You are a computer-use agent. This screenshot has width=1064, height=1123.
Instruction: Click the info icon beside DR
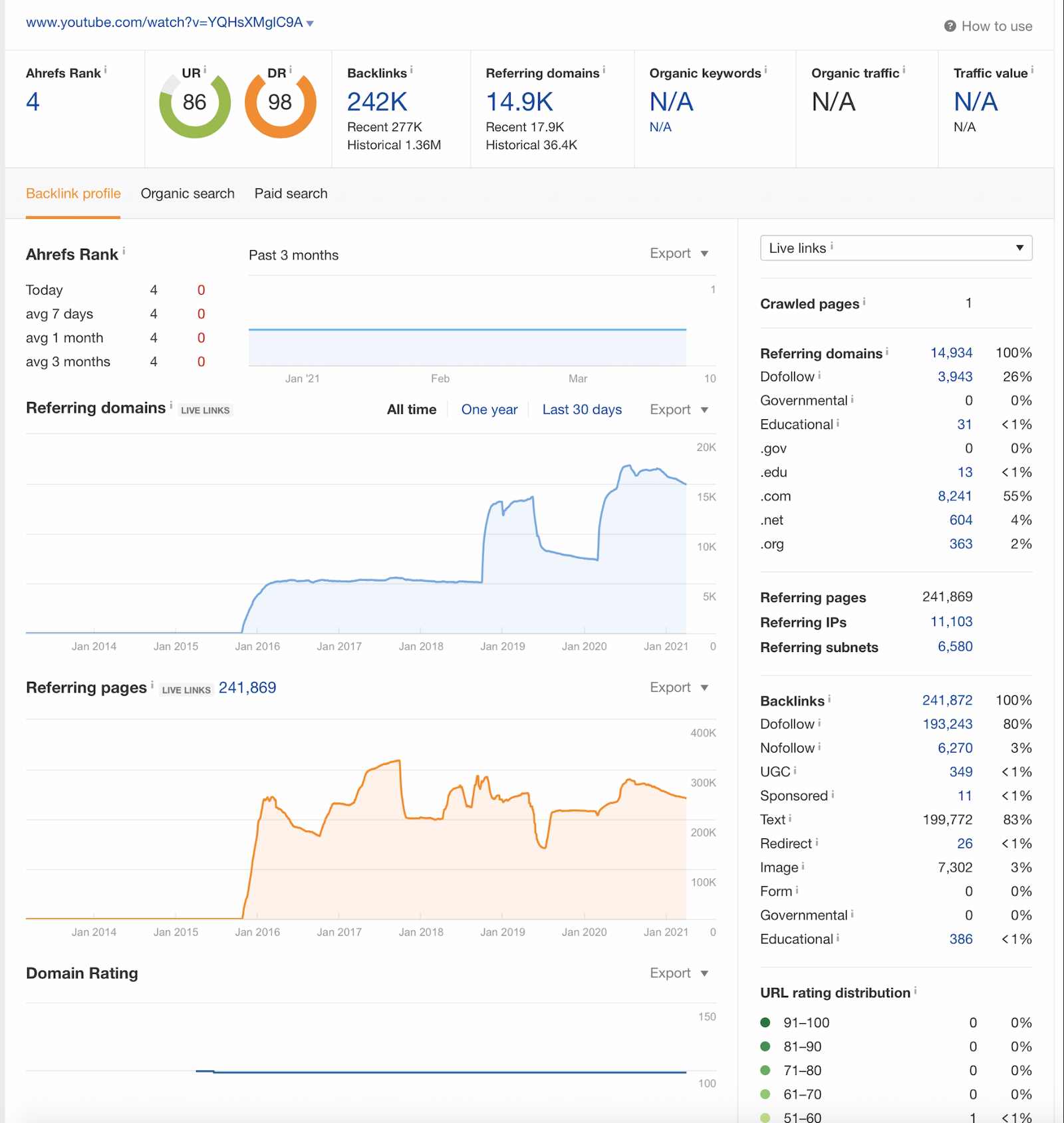point(291,70)
